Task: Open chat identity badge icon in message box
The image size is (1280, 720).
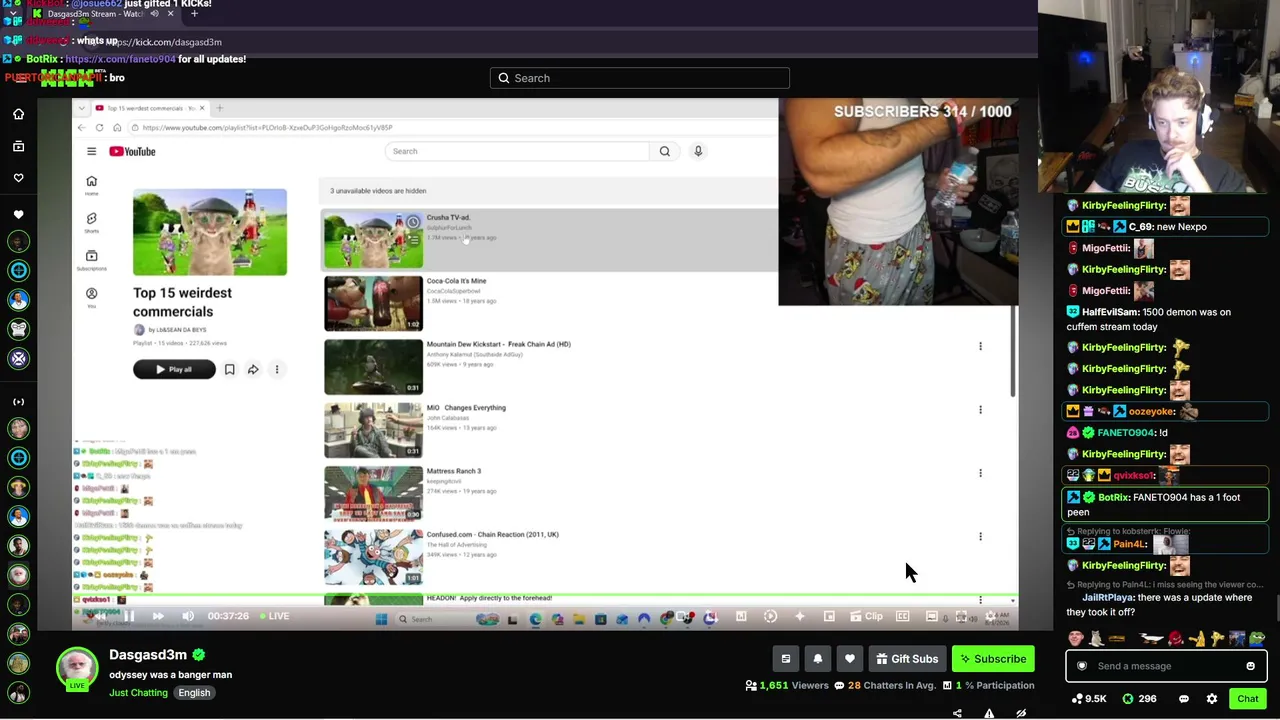Action: coord(1081,666)
